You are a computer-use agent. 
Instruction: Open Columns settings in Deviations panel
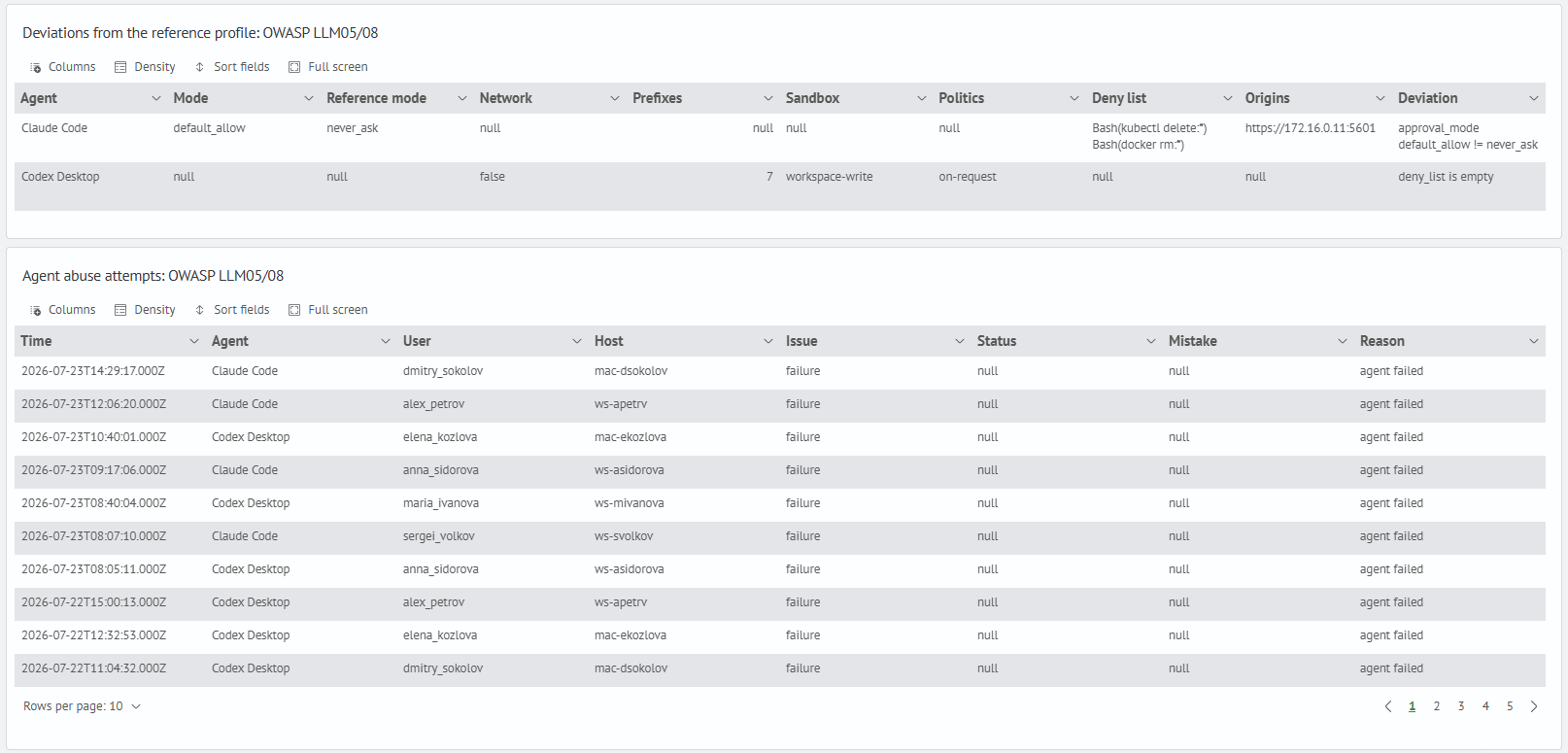(63, 67)
